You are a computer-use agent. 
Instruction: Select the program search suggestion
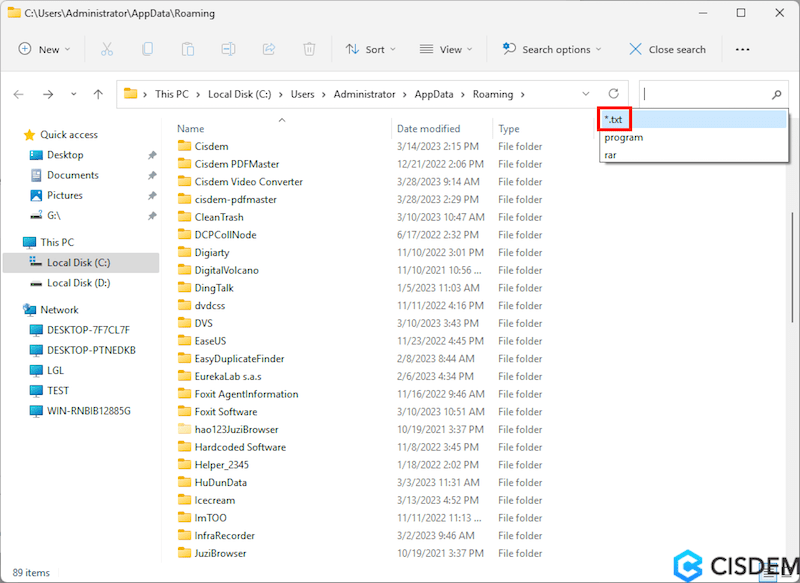[x=693, y=138]
